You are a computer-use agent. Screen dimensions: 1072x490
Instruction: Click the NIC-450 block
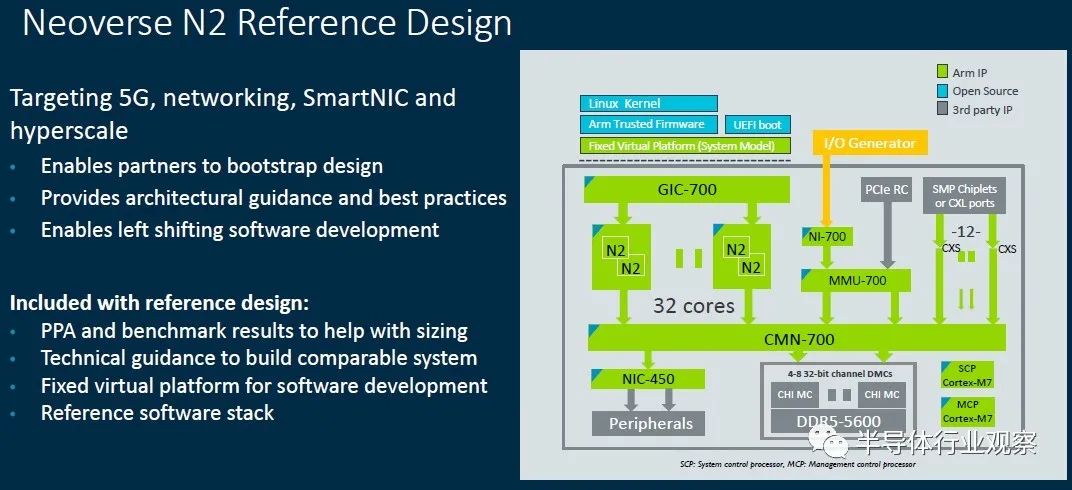[647, 379]
